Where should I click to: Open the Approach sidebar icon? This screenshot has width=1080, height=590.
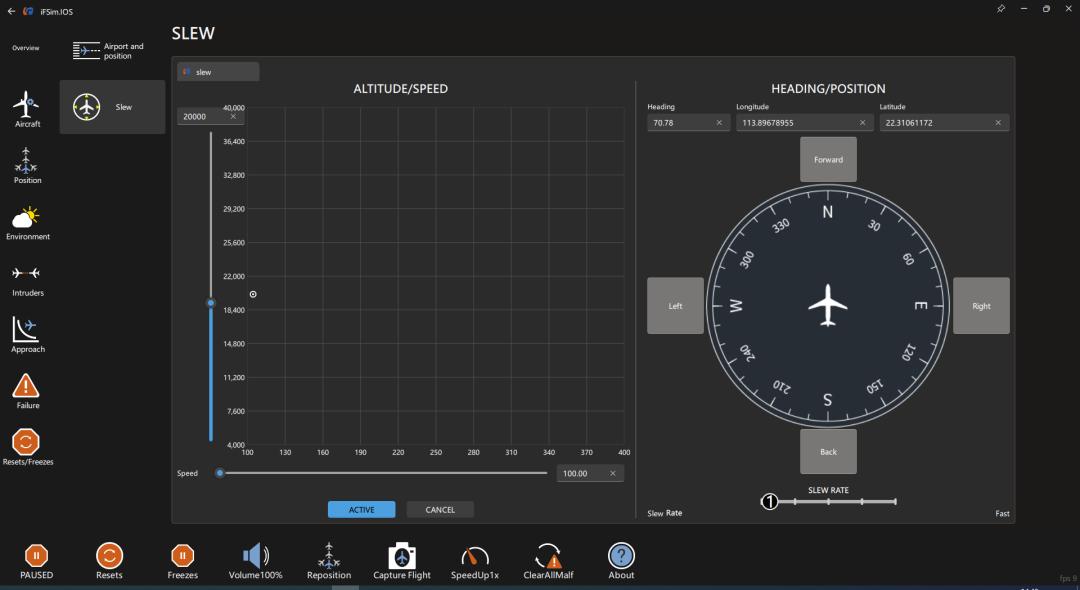[27, 330]
